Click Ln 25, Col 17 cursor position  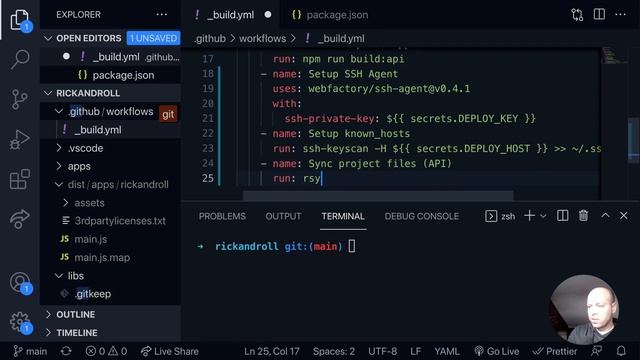click(272, 351)
